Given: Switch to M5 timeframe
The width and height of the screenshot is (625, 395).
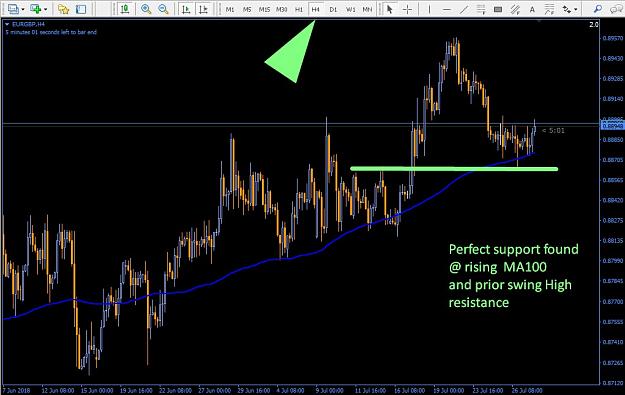Looking at the screenshot, I should point(247,9).
